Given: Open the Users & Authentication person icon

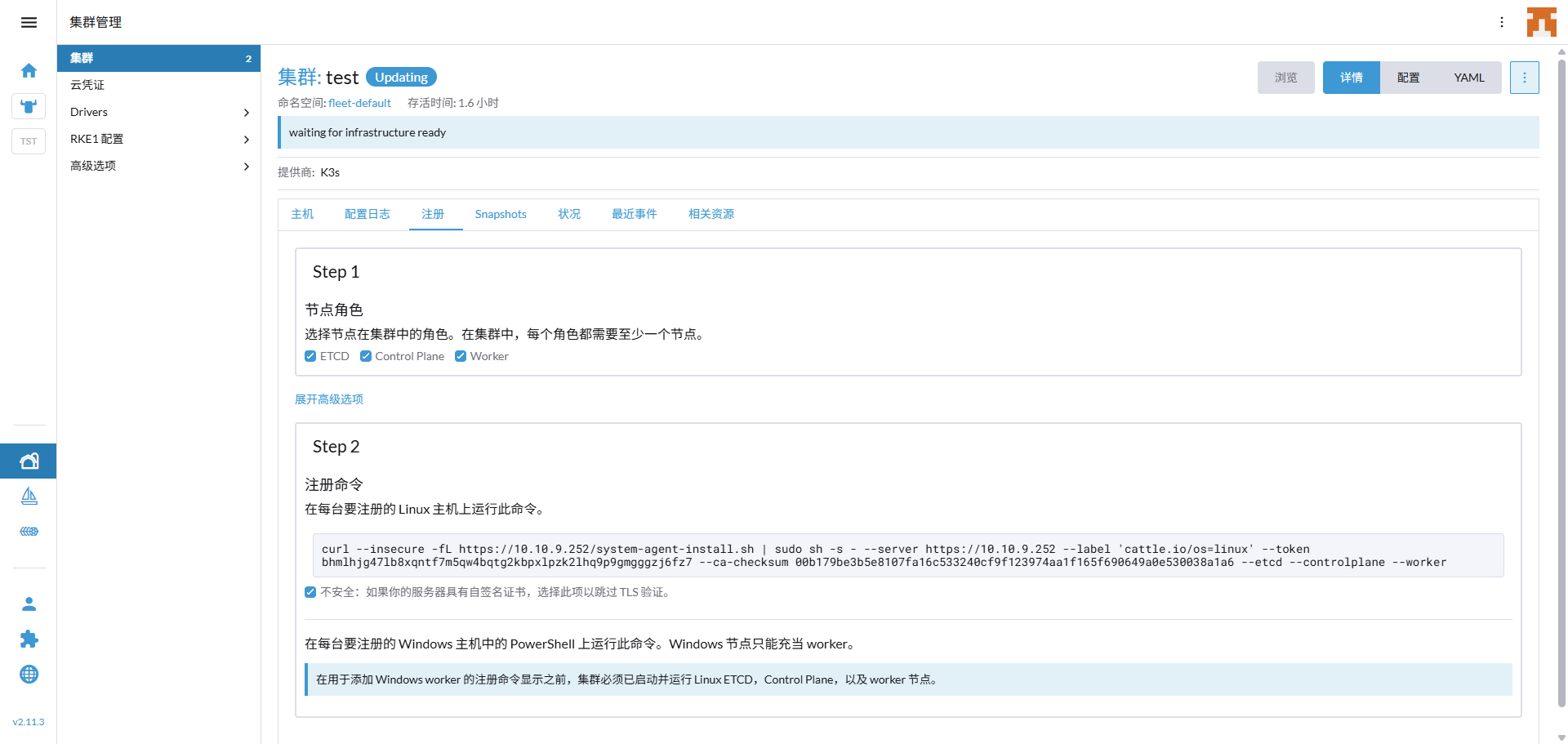Looking at the screenshot, I should pos(29,604).
